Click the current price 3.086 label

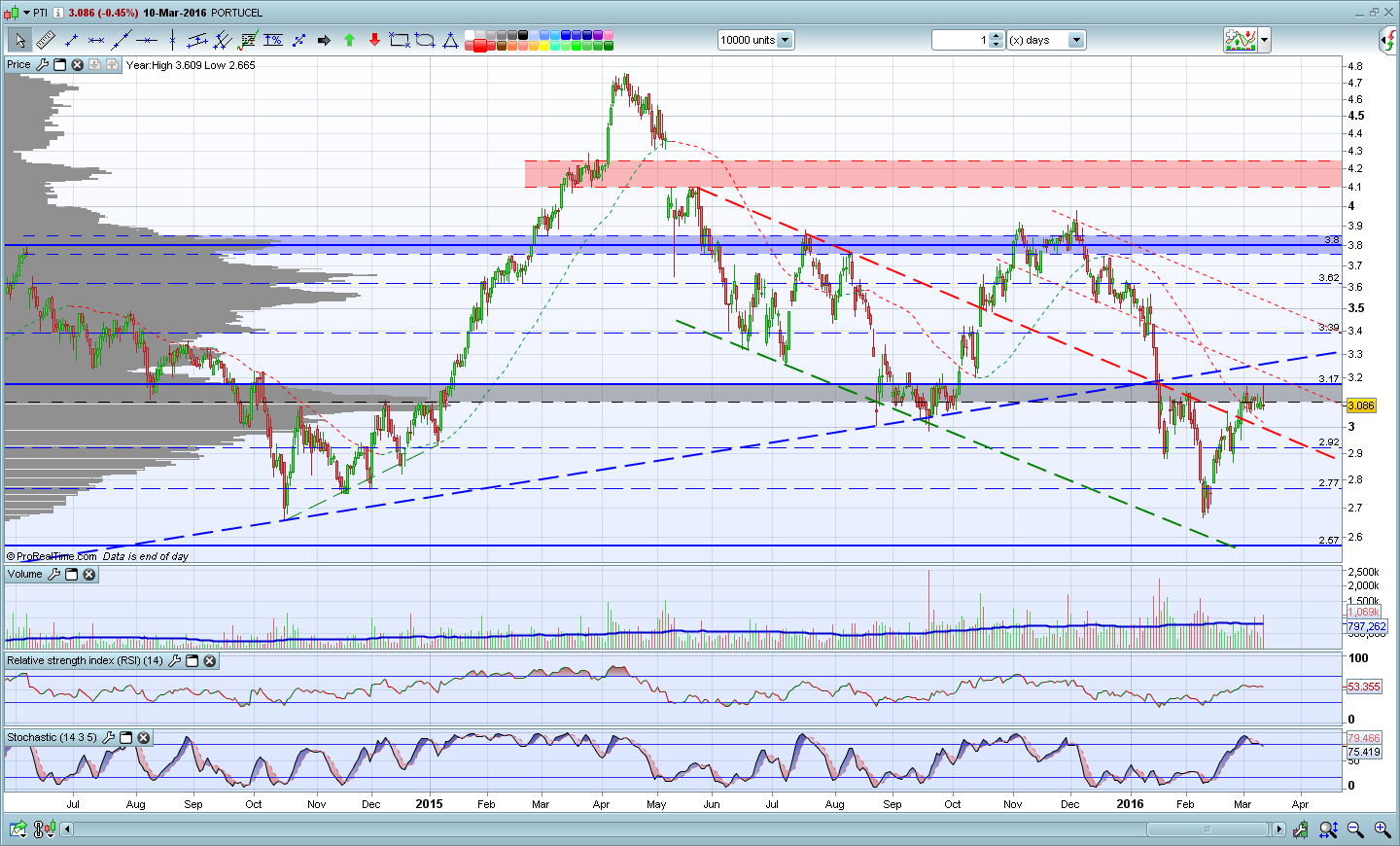1361,405
